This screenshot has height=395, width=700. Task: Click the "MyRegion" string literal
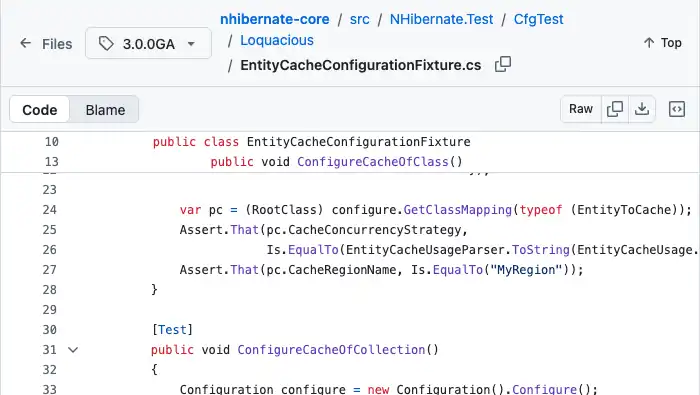click(x=527, y=270)
